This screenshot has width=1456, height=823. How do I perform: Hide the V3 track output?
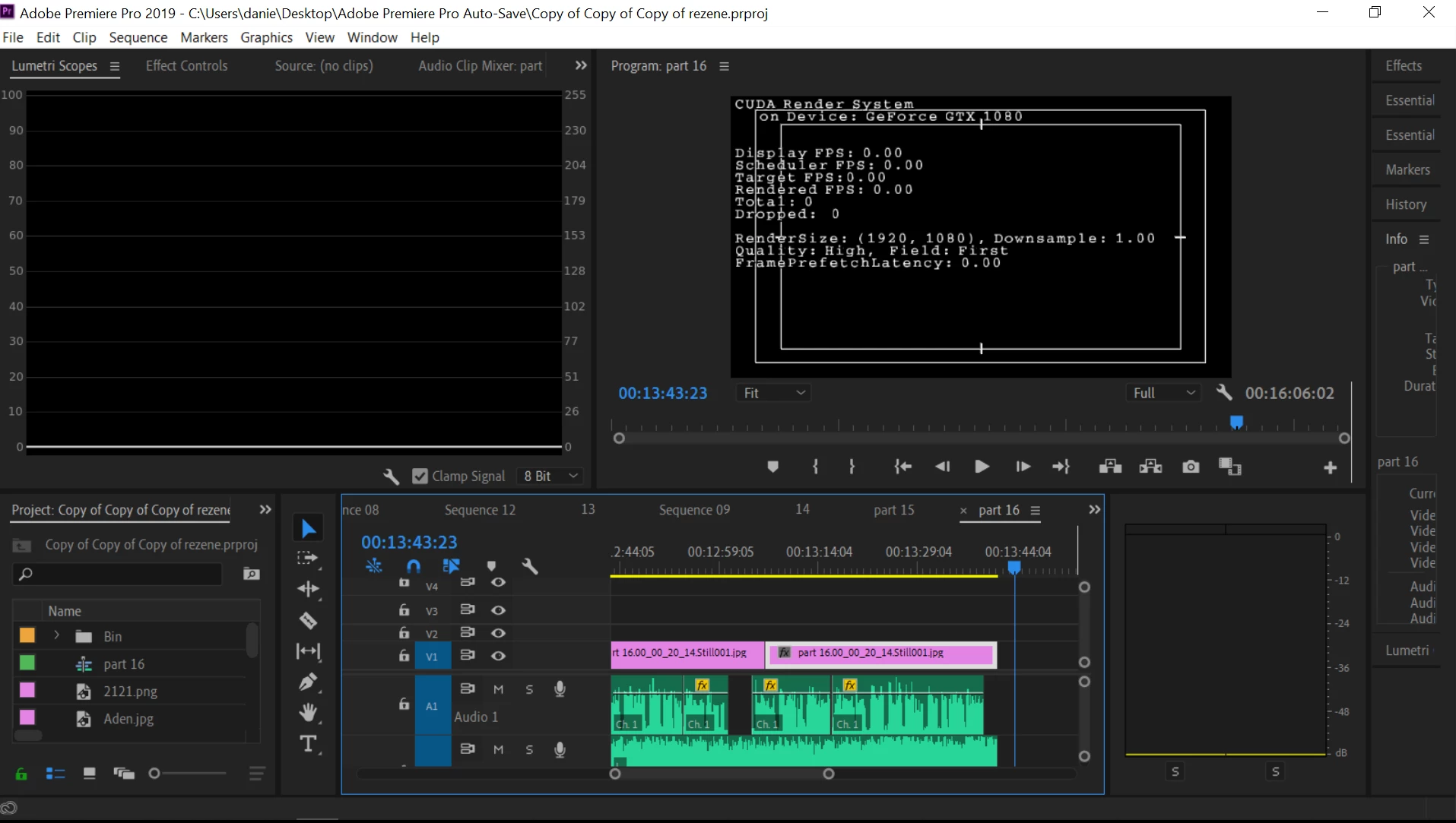pyautogui.click(x=498, y=610)
